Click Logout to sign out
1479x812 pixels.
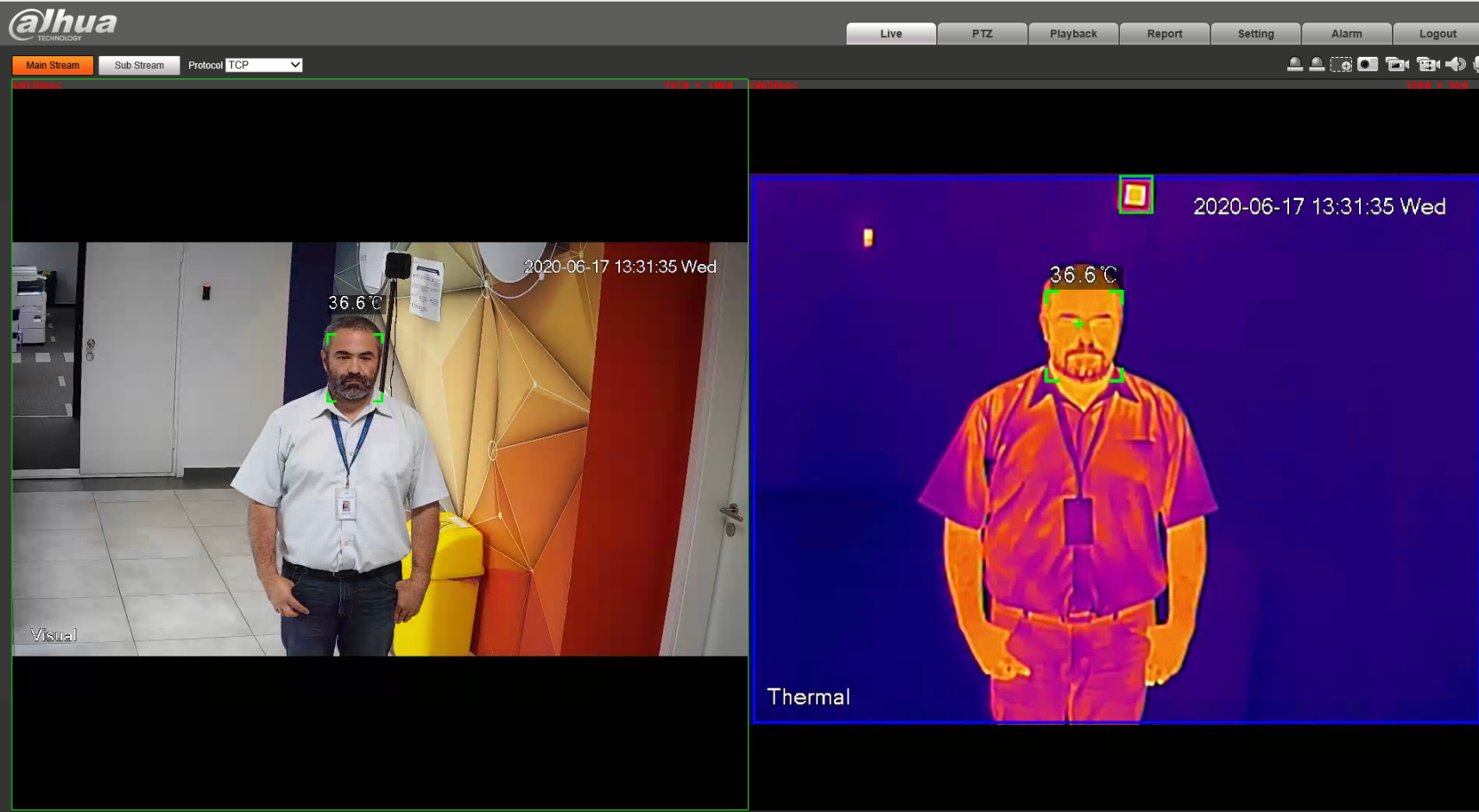point(1437,34)
